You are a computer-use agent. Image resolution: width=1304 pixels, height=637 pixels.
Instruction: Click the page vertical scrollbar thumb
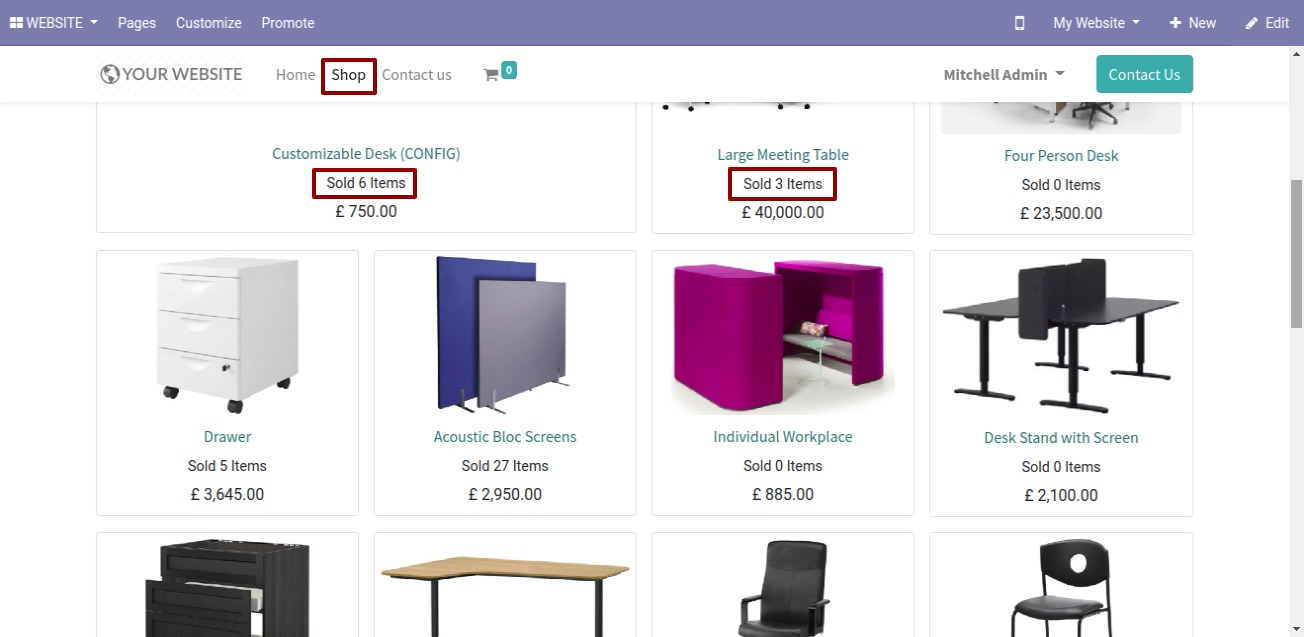click(x=1296, y=254)
